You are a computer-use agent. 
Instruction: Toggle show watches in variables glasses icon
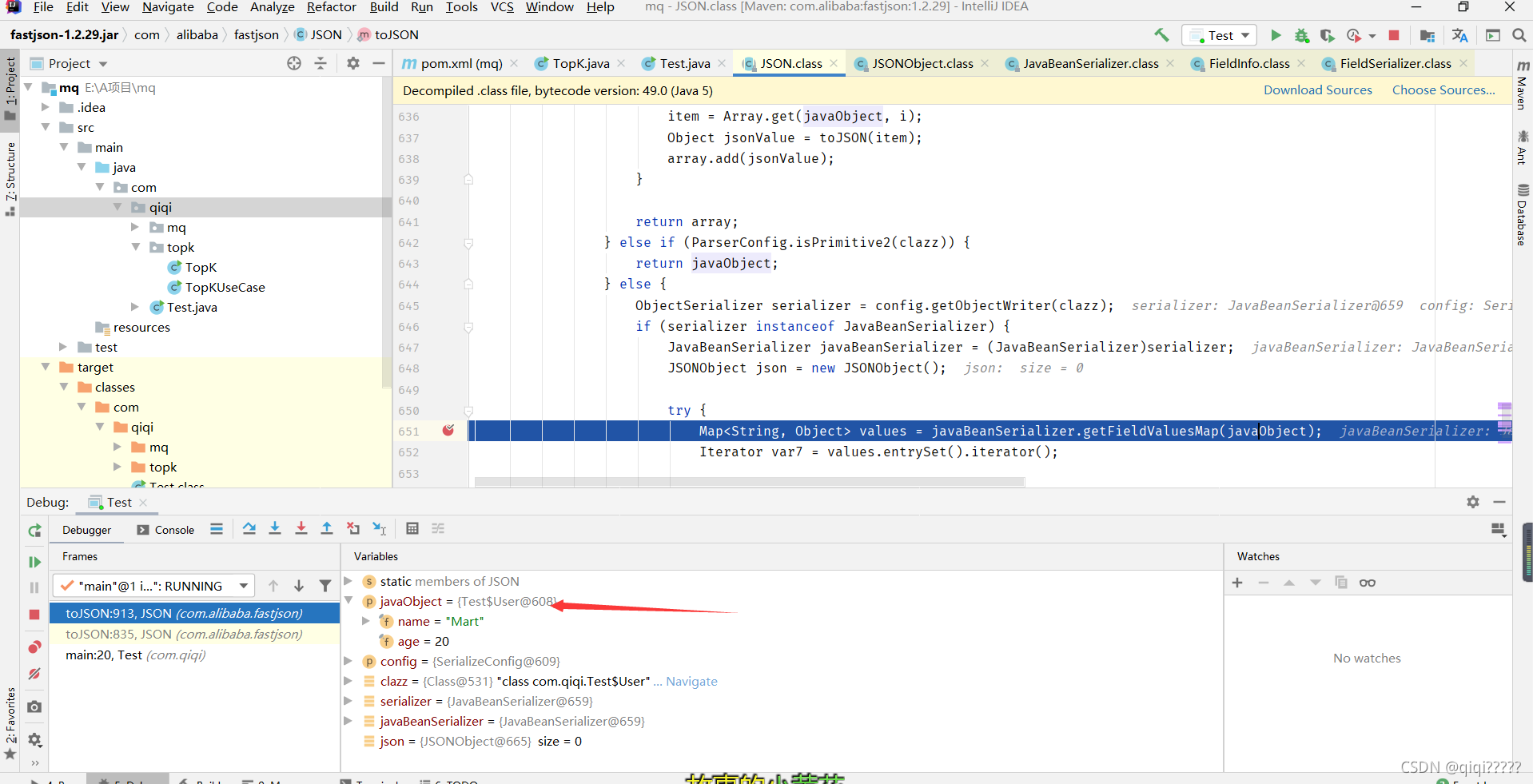tap(1368, 583)
